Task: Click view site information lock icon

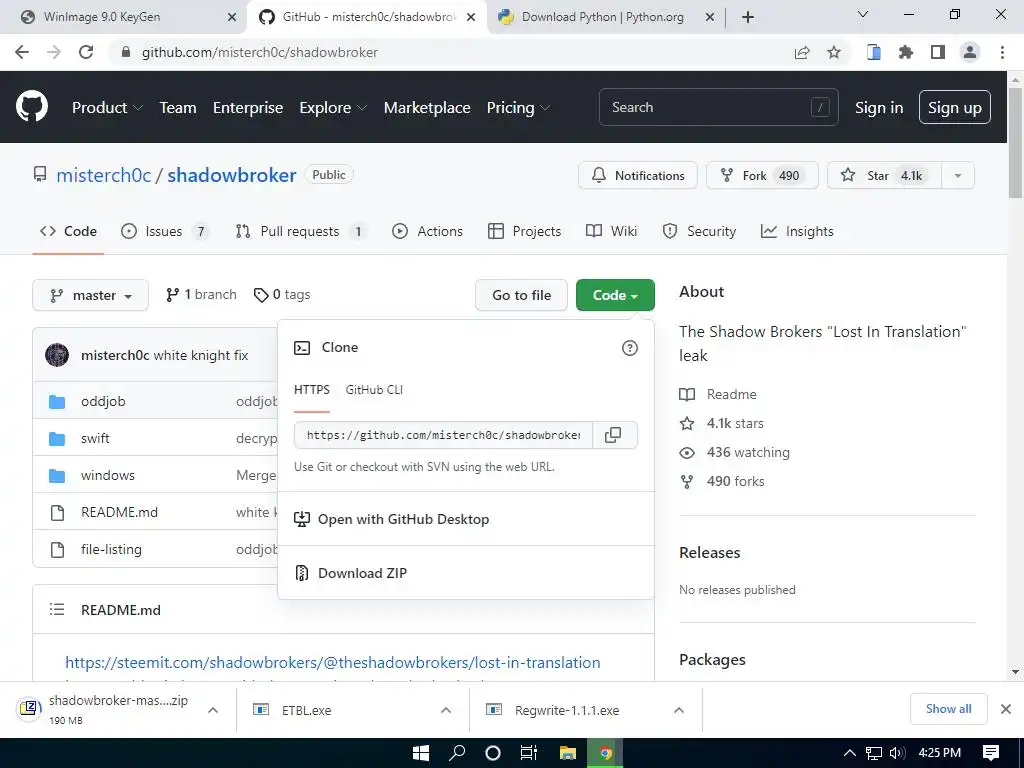Action: tap(126, 52)
